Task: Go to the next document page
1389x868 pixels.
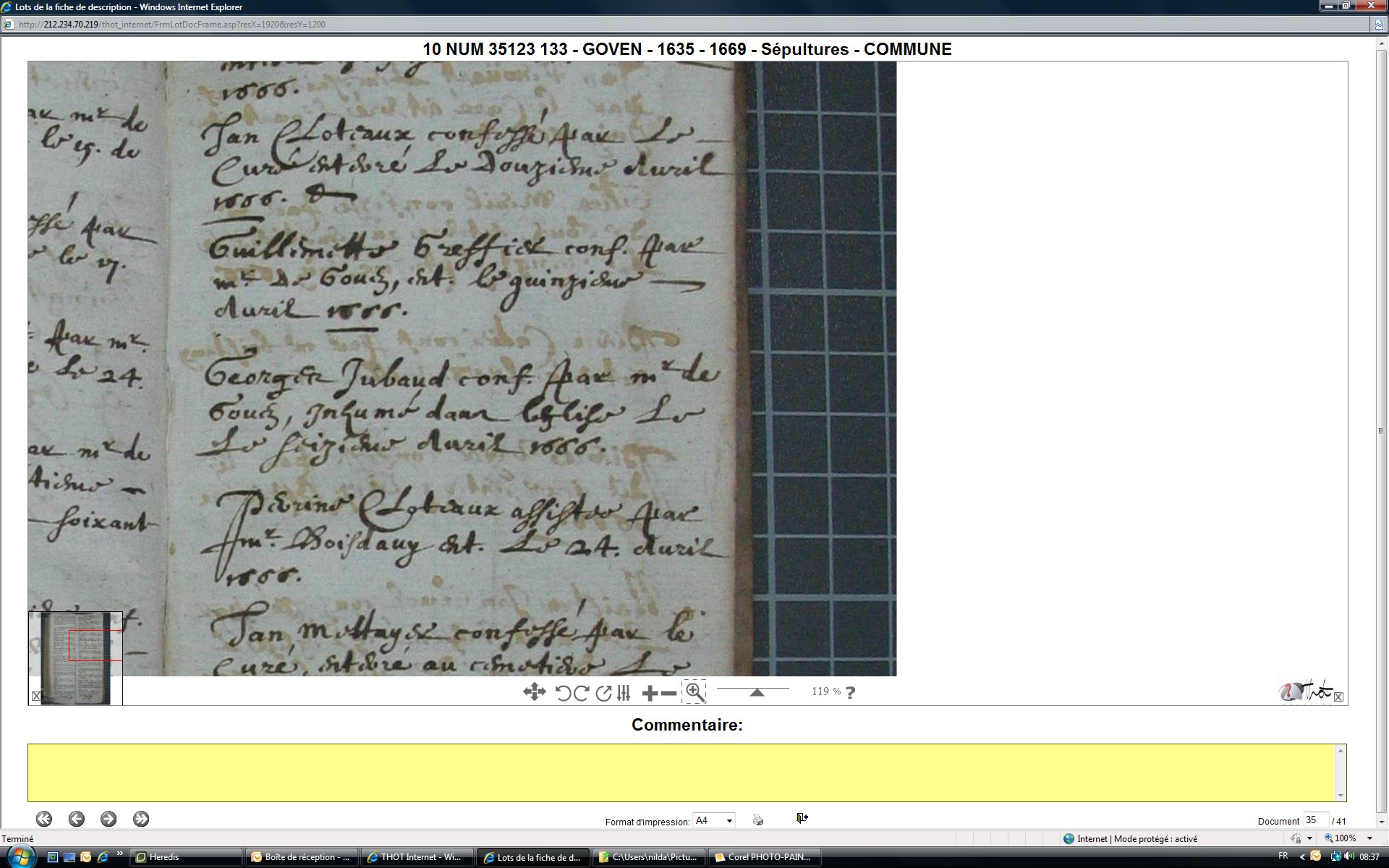Action: point(109,819)
